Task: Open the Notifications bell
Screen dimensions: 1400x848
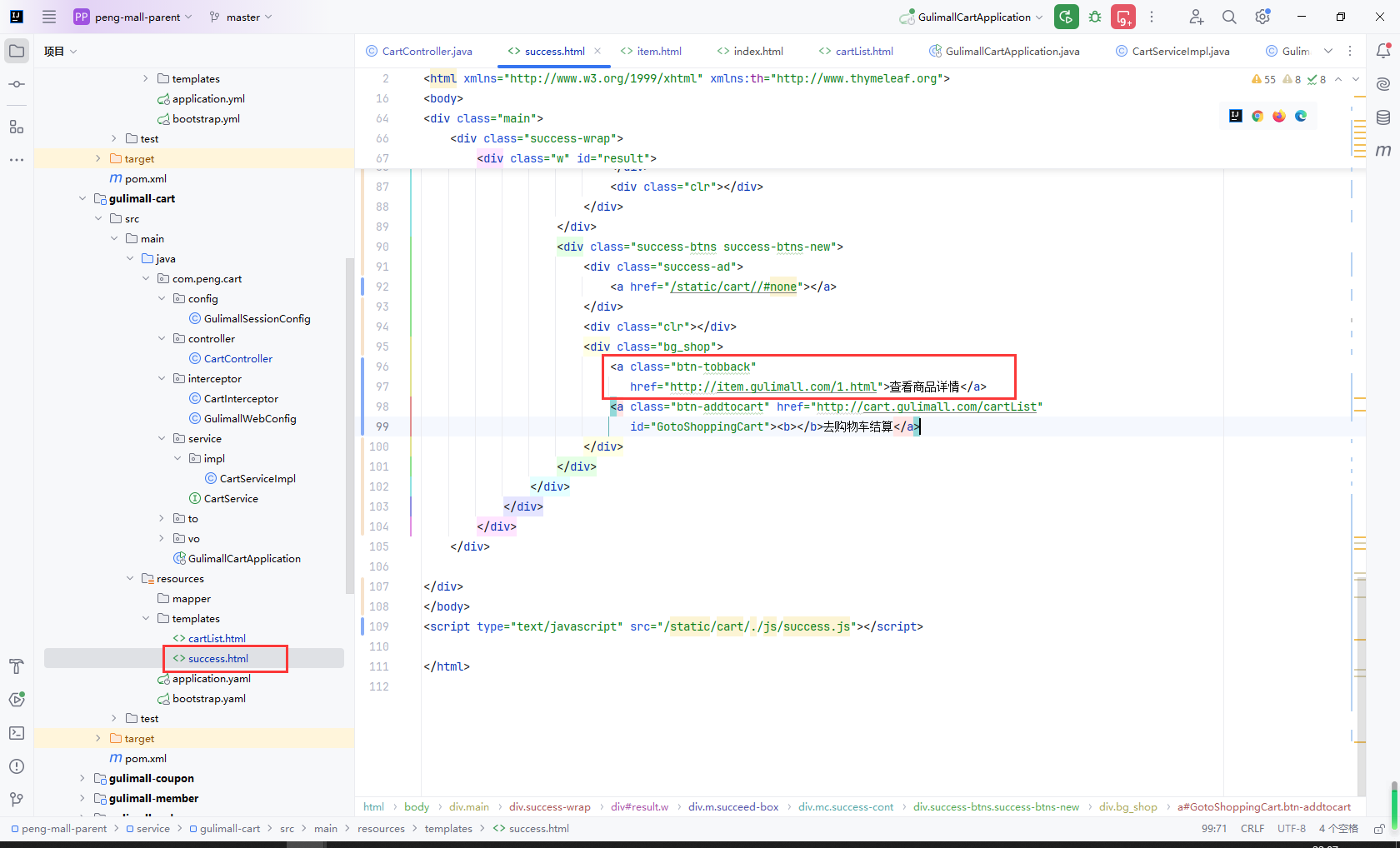Action: pos(1383,51)
